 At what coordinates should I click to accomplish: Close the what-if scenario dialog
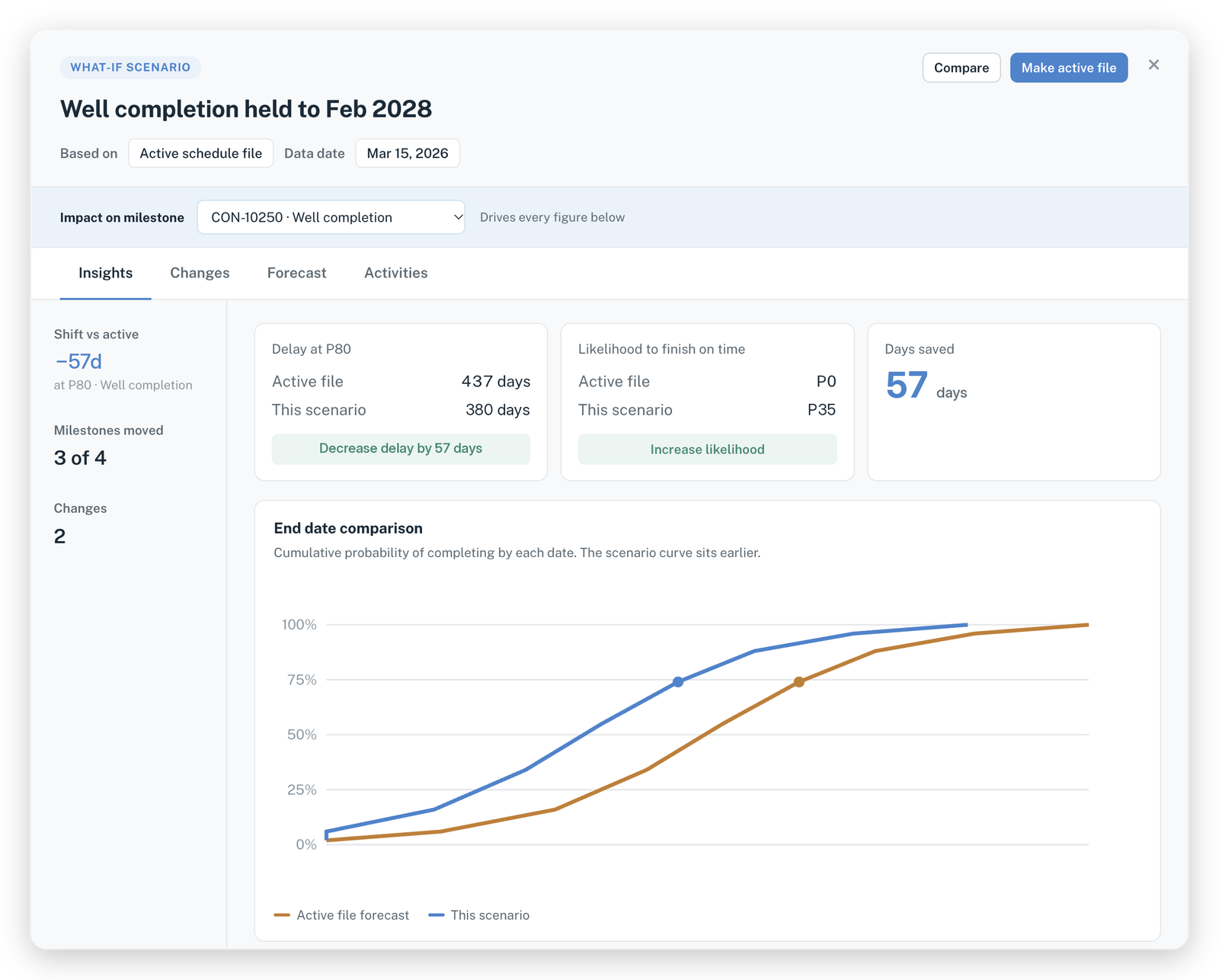pyautogui.click(x=1153, y=66)
